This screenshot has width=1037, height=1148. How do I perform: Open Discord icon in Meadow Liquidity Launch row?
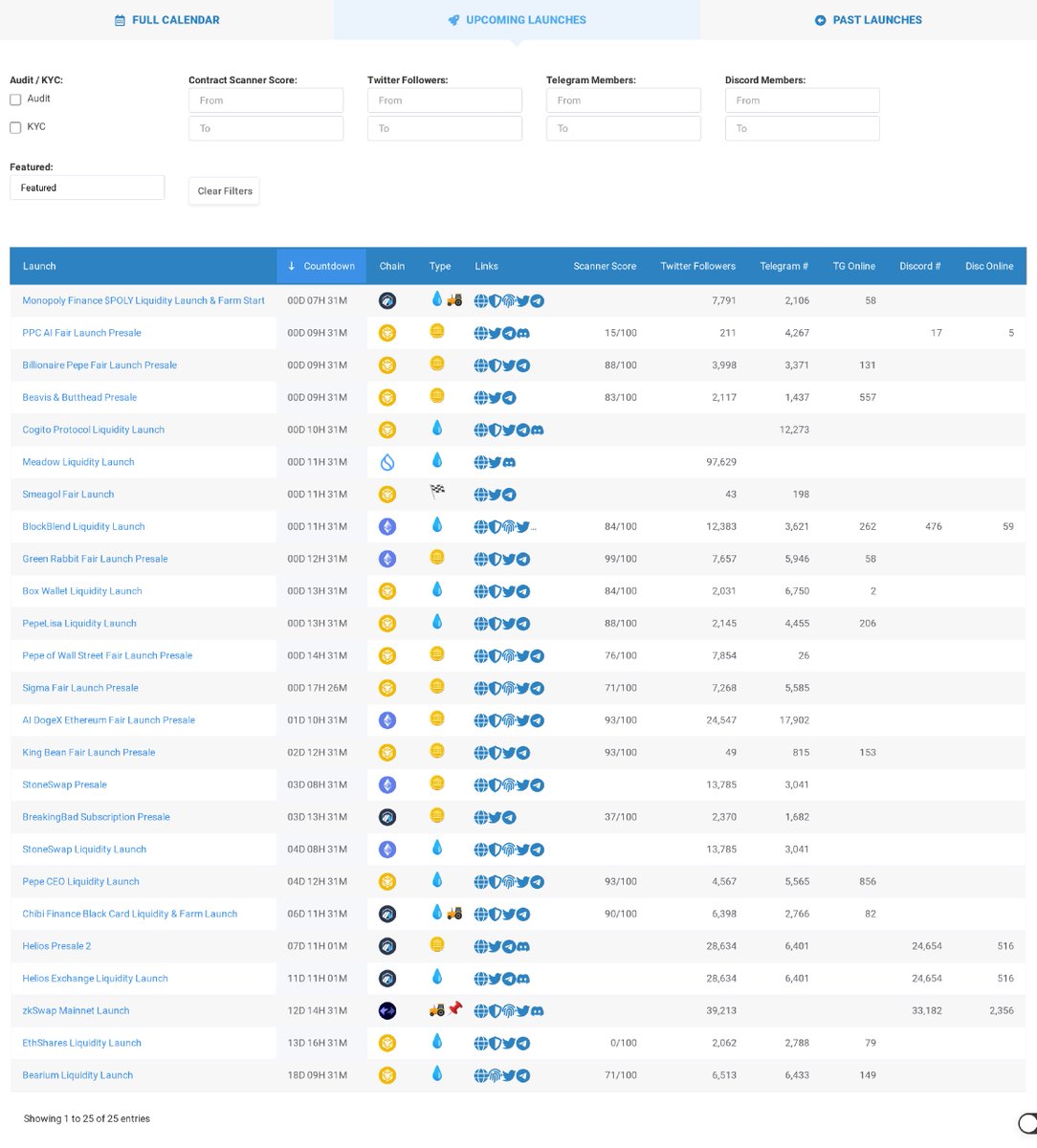pyautogui.click(x=509, y=462)
